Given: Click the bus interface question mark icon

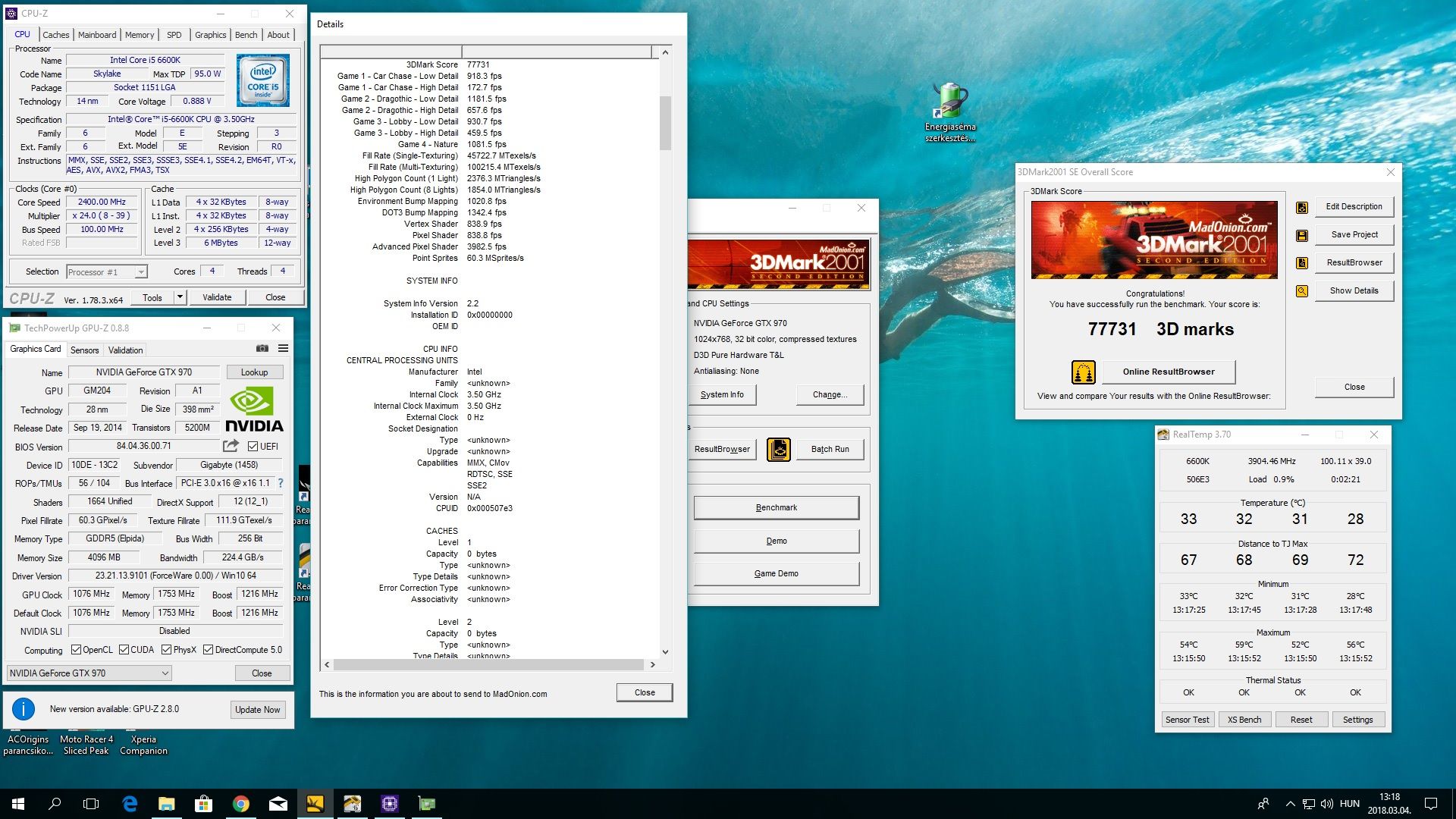Looking at the screenshot, I should coord(281,483).
